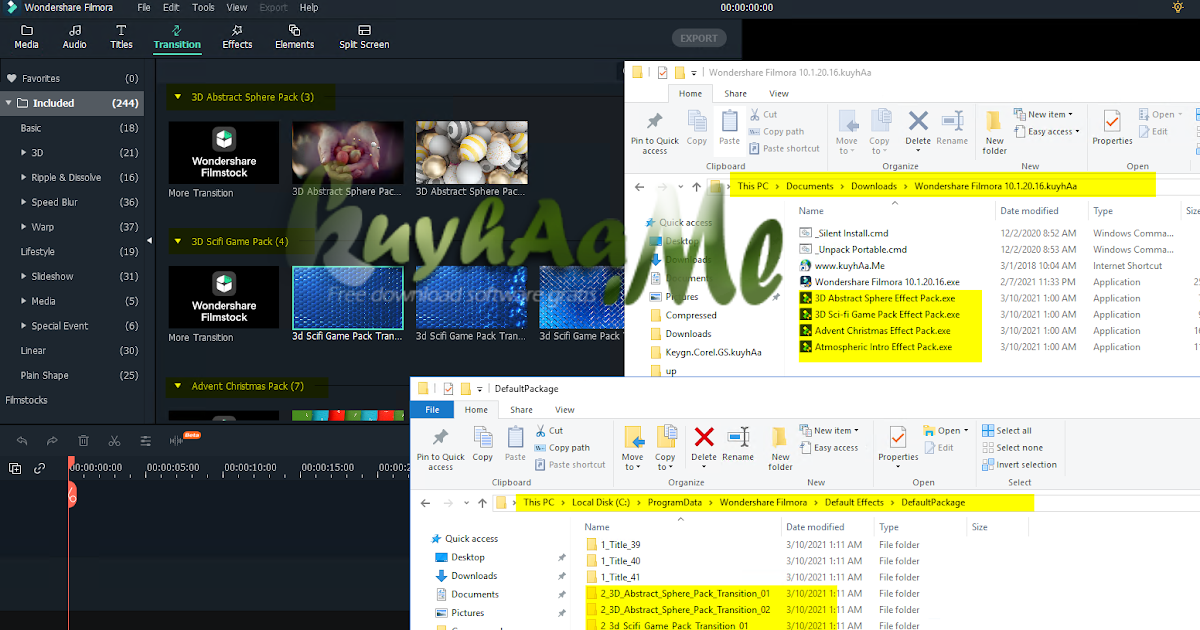Open the File menu in Filmora
Viewport: 1200px width, 630px height.
coord(144,7)
